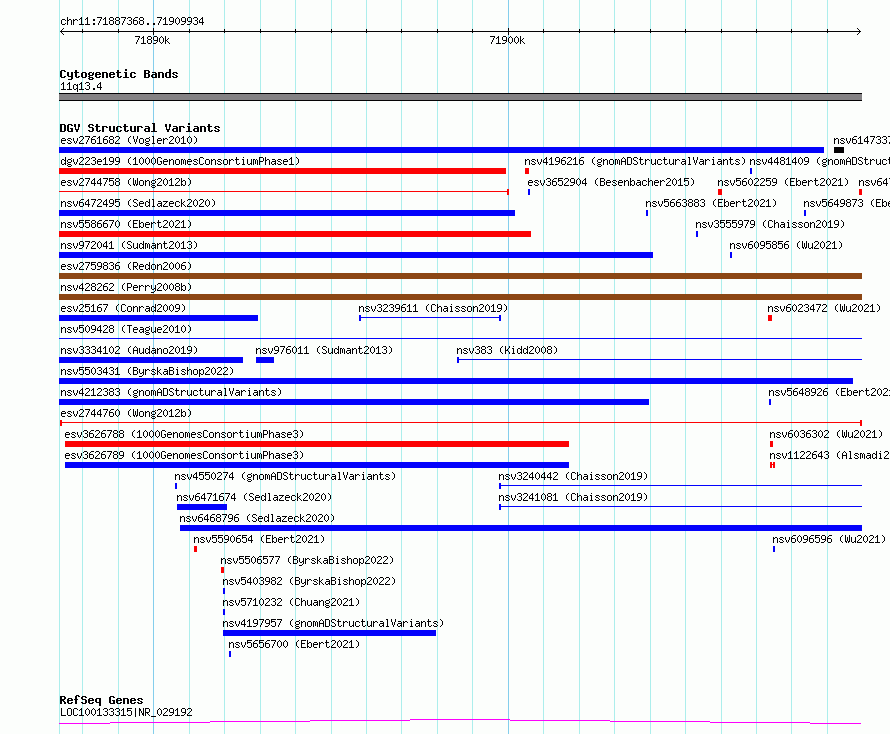Click nsv976011 (Sudmant2013) label
The height and width of the screenshot is (734, 890).
pos(324,350)
